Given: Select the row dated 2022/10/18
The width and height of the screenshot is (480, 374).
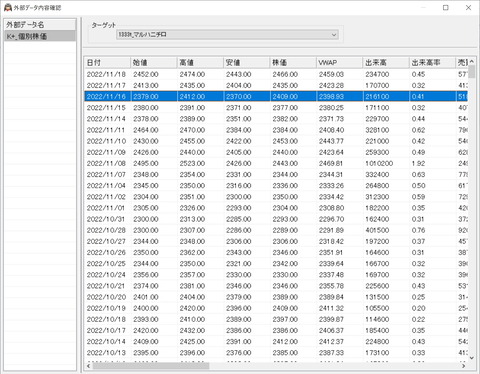Looking at the screenshot, I should [x=276, y=320].
